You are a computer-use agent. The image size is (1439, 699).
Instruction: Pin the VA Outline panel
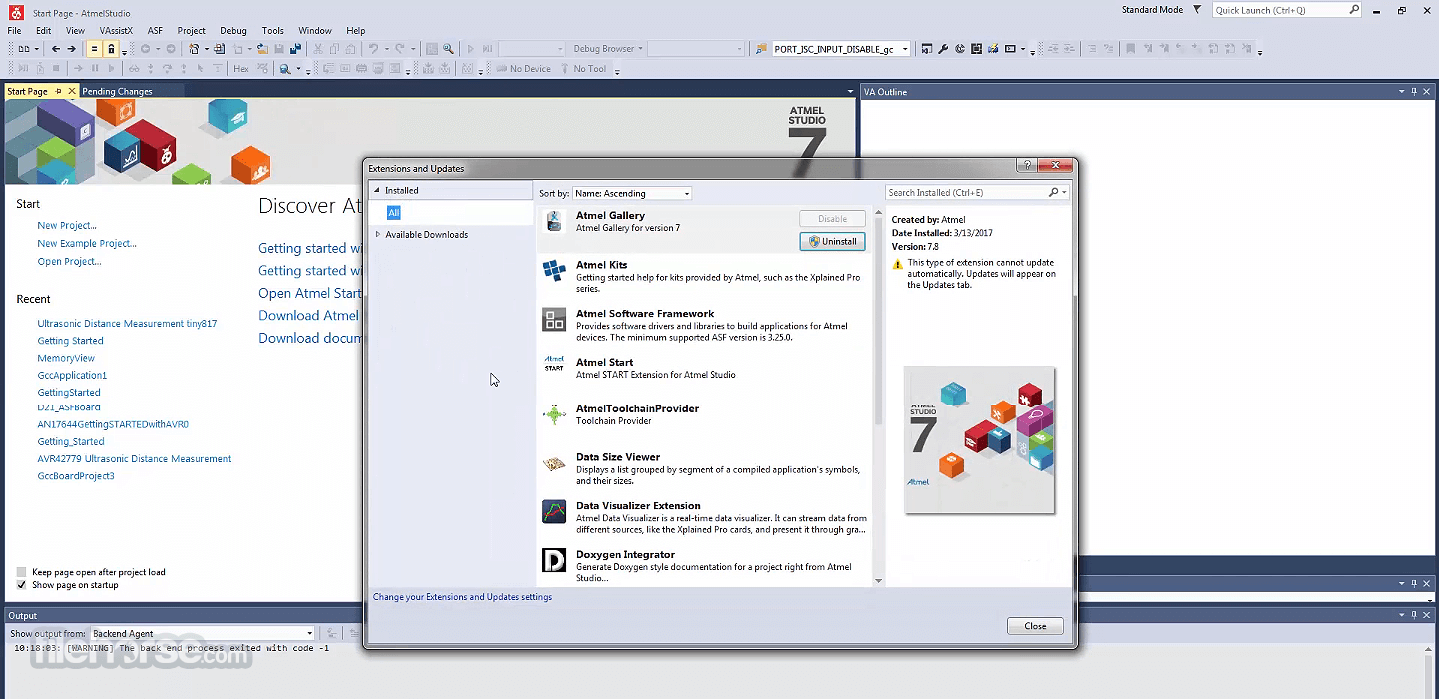click(1414, 92)
